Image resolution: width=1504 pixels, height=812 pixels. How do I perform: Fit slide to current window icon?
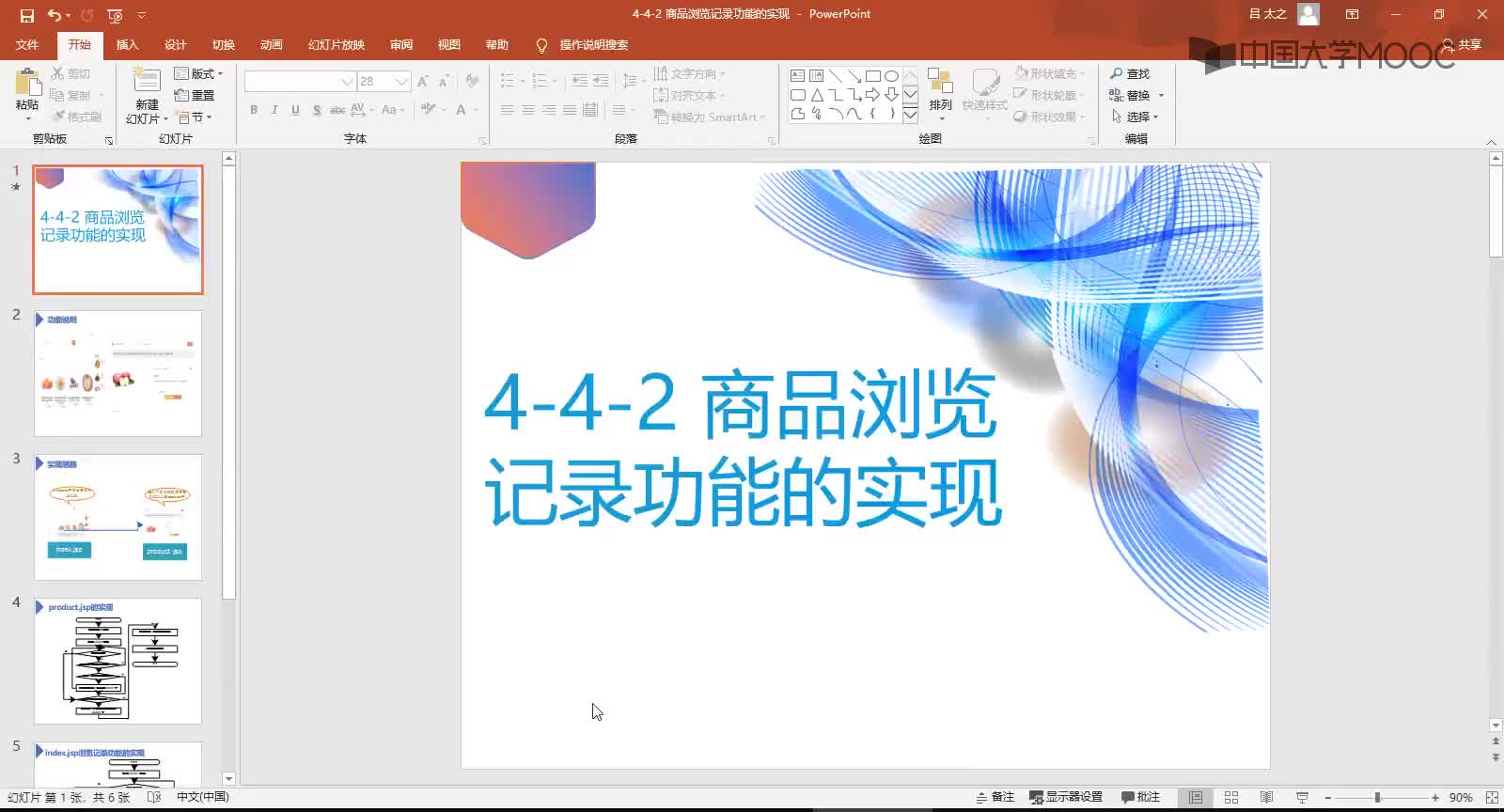point(1492,797)
